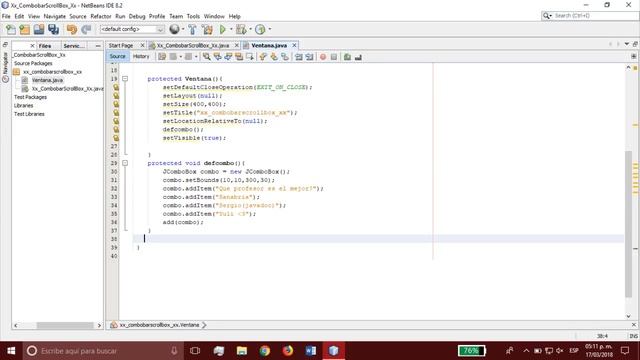Open the Edit menu
640x360 pixels.
pyautogui.click(x=19, y=16)
